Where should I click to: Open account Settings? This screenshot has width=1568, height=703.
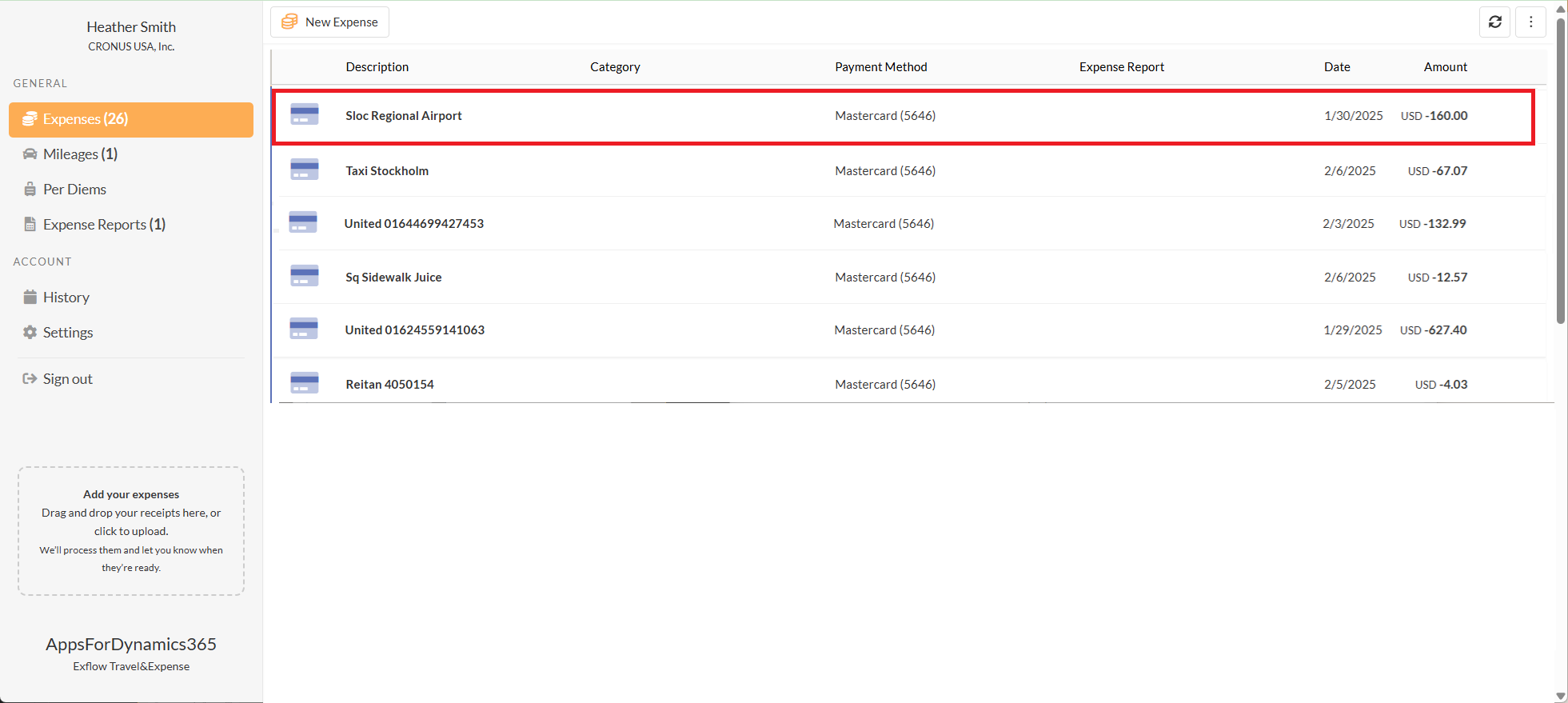pos(68,333)
